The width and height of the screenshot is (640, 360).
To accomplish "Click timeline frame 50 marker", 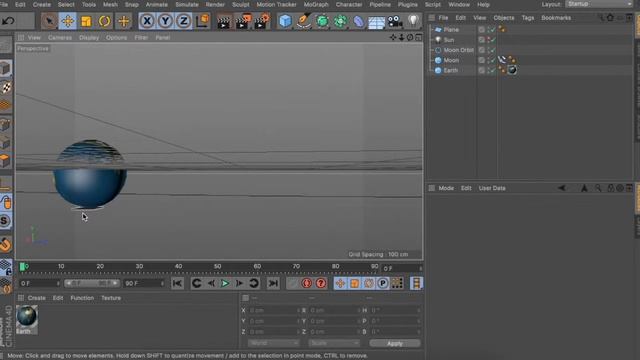I will coord(218,267).
